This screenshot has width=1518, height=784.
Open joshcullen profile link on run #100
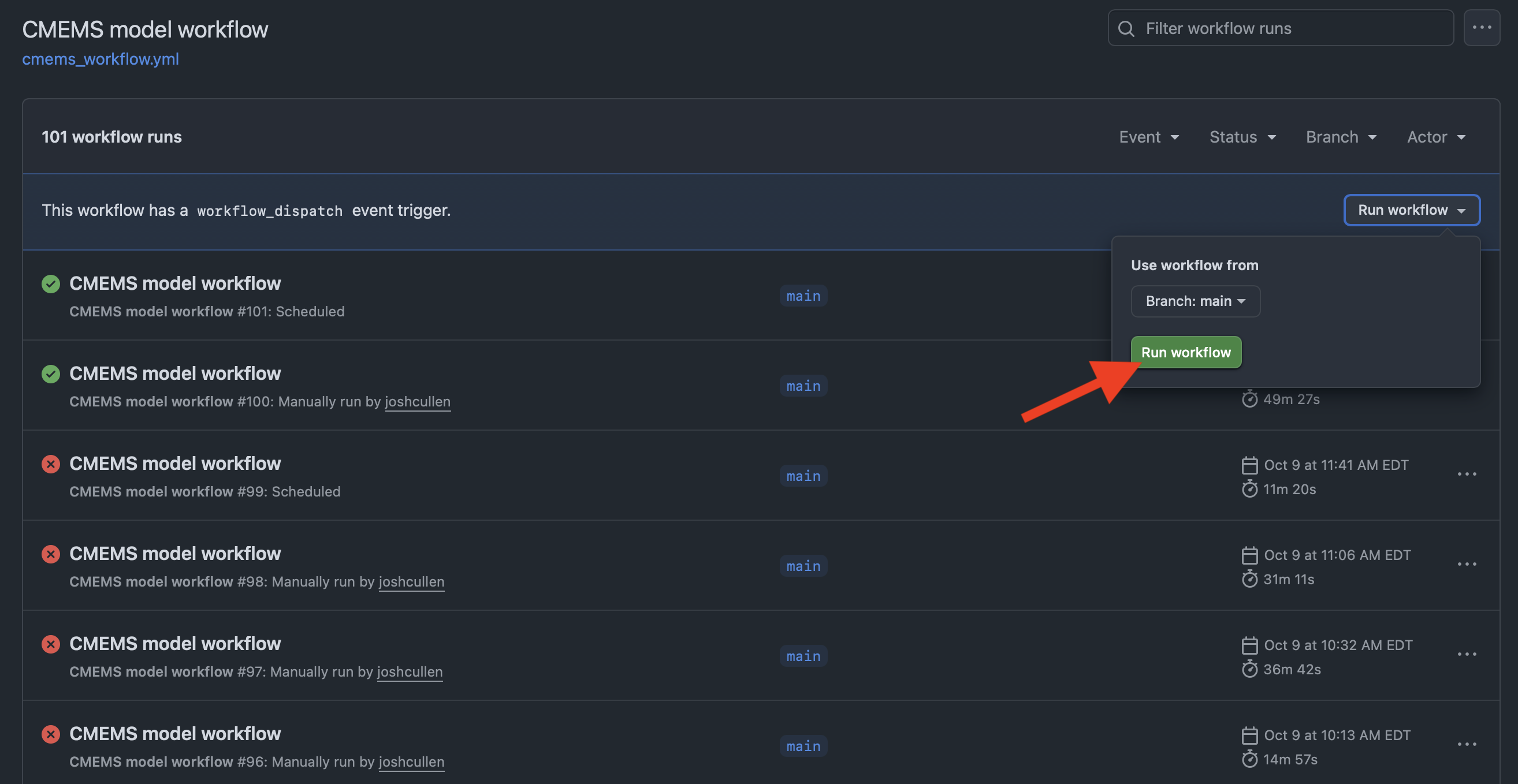click(x=417, y=401)
